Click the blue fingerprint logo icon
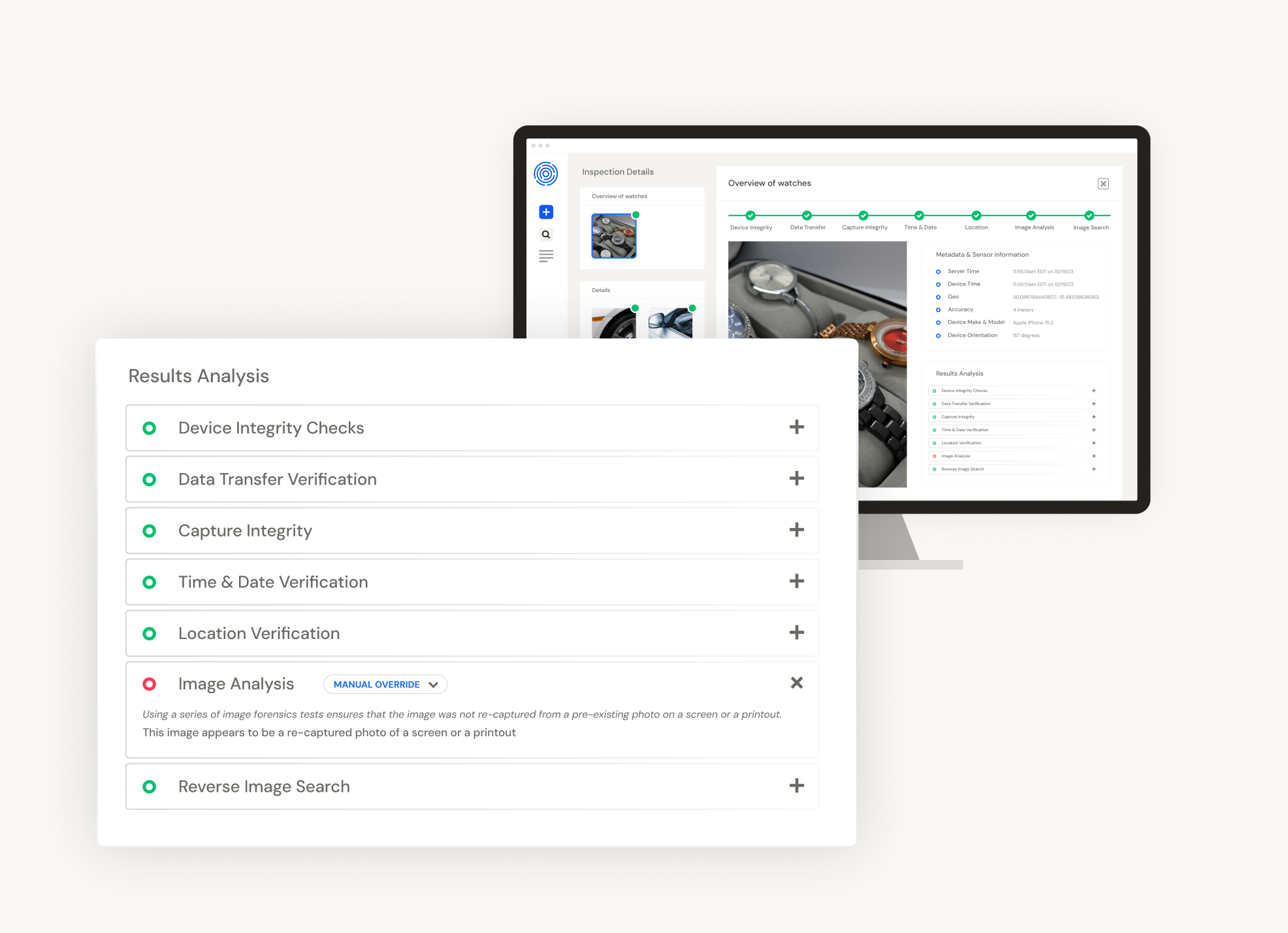Screen dimensions: 1288x933 pos(545,174)
